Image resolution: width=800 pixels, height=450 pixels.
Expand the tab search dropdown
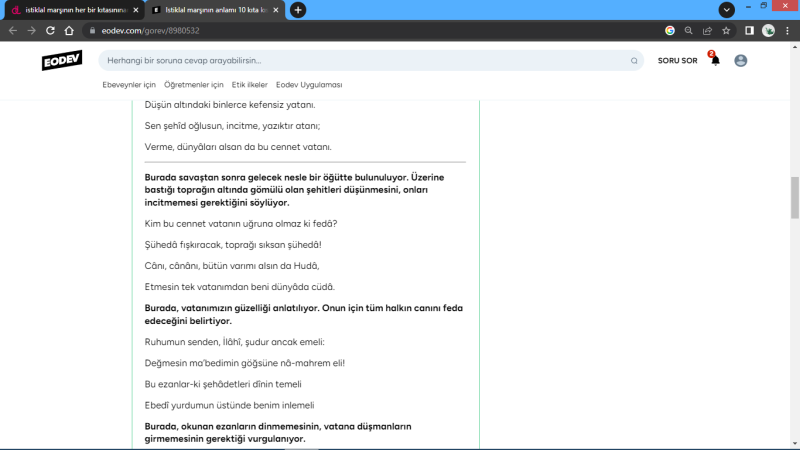727,10
